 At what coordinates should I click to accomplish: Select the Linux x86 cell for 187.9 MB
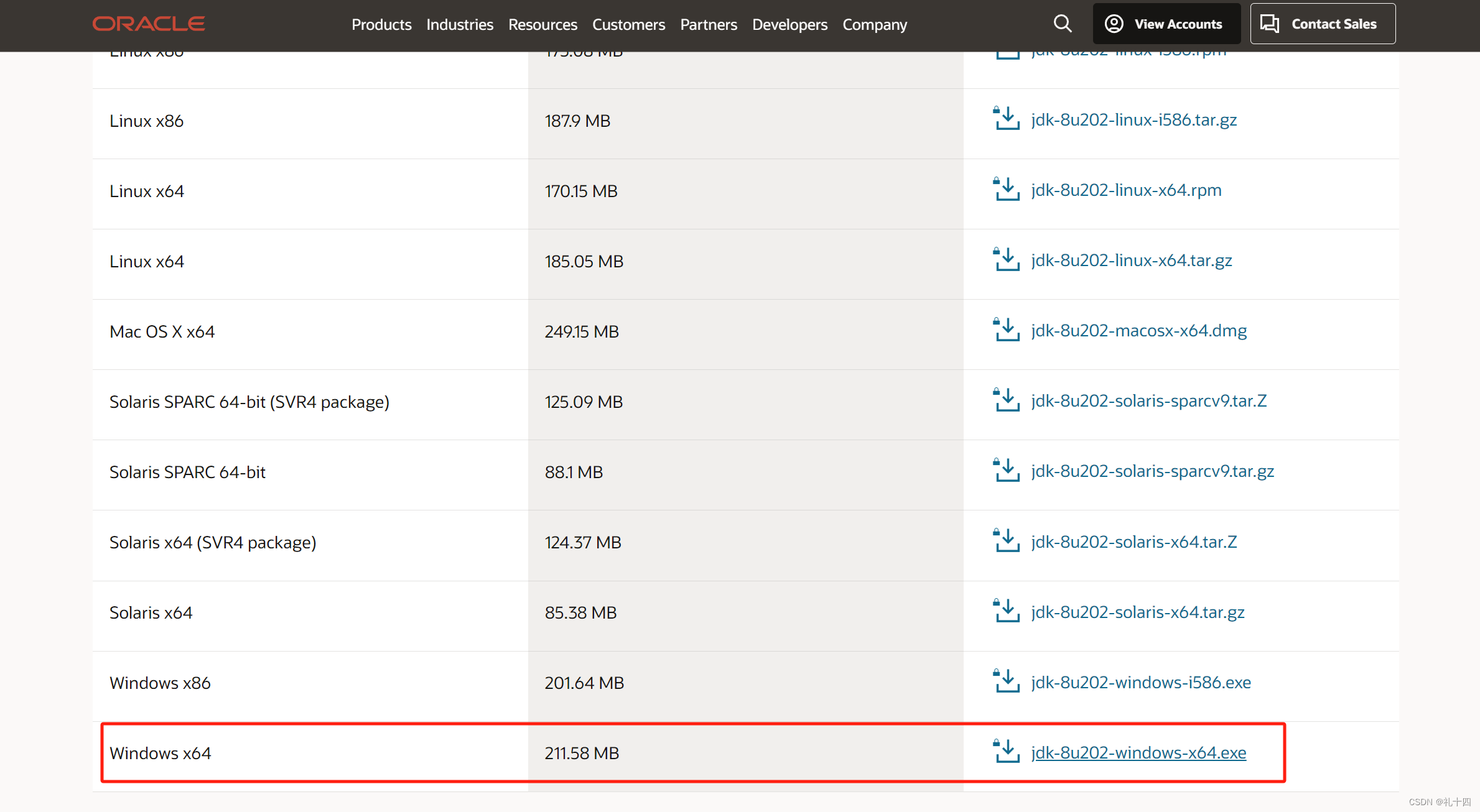point(310,123)
